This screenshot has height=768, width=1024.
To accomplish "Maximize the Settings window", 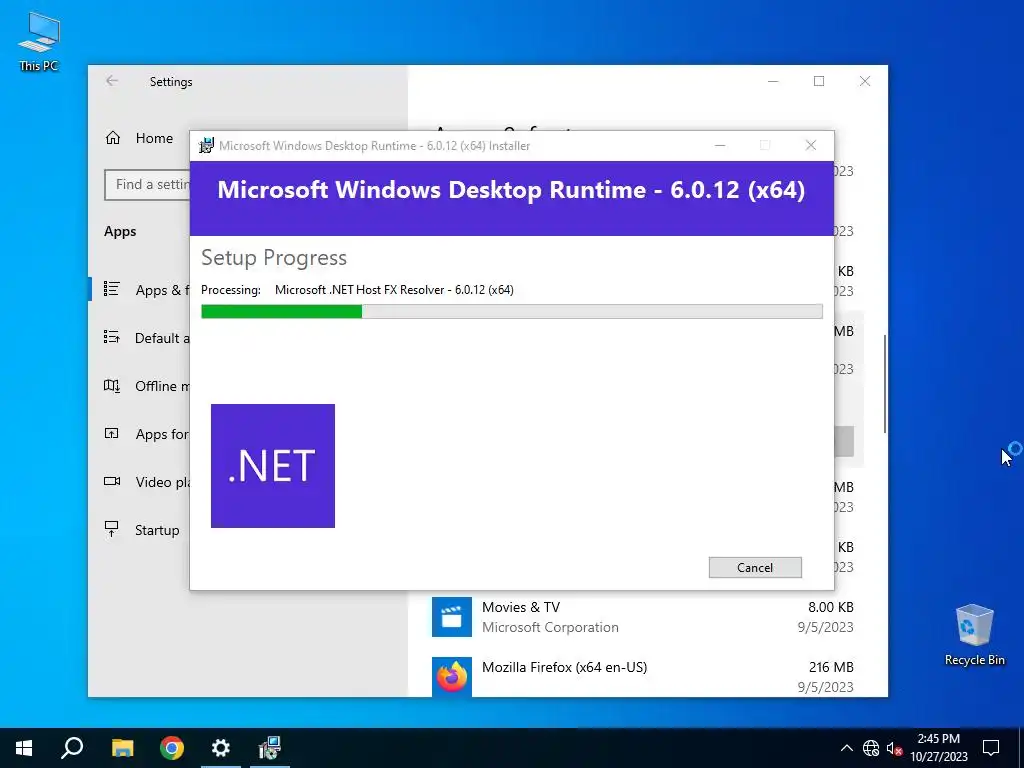I will coord(819,81).
